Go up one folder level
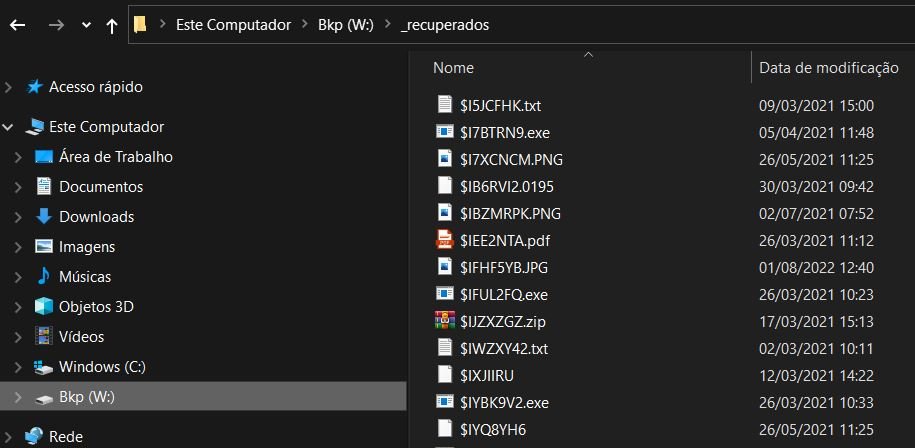The image size is (915, 448). point(112,25)
